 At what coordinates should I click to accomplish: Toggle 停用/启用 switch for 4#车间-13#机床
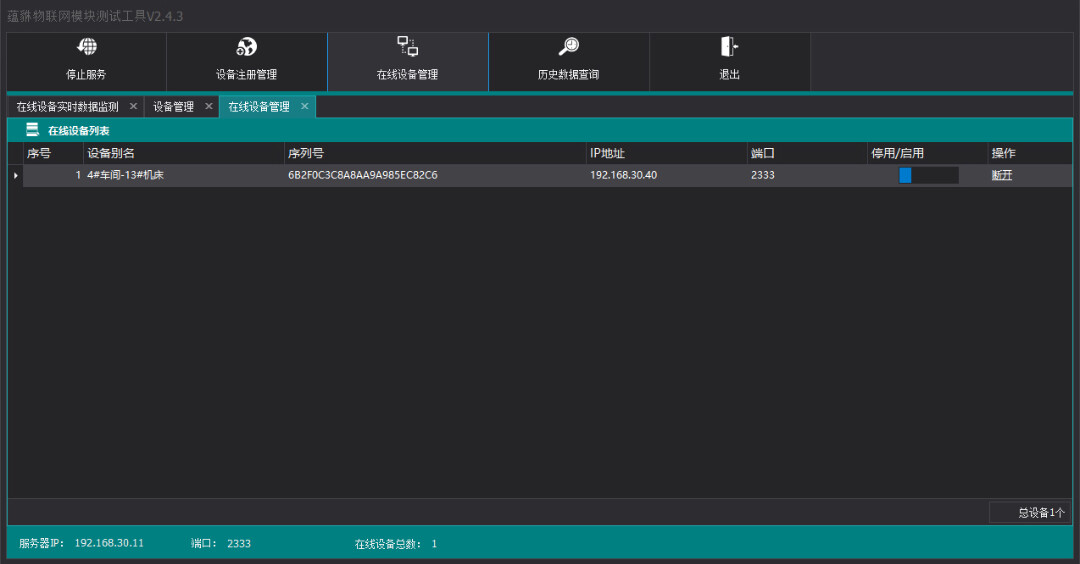pyautogui.click(x=927, y=175)
